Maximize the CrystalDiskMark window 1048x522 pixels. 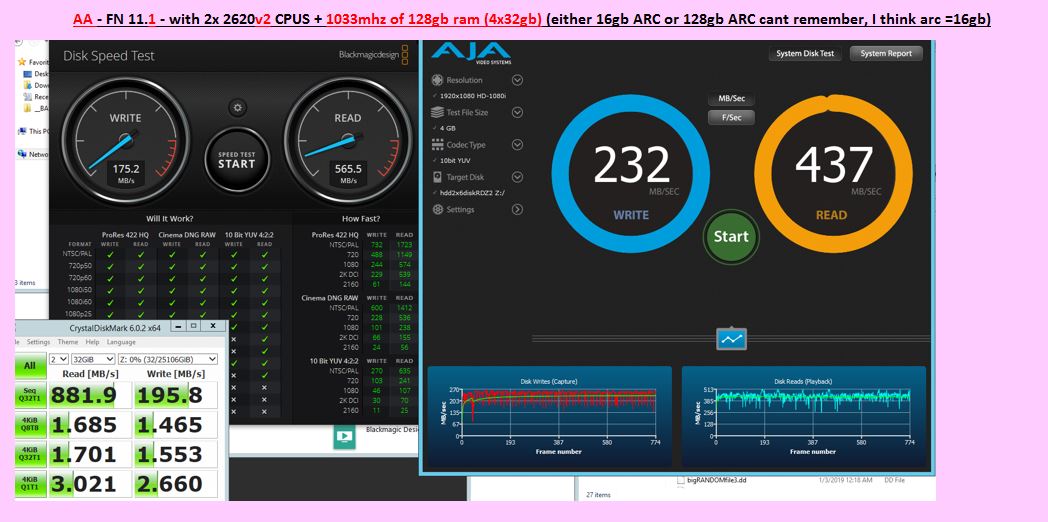click(x=193, y=326)
